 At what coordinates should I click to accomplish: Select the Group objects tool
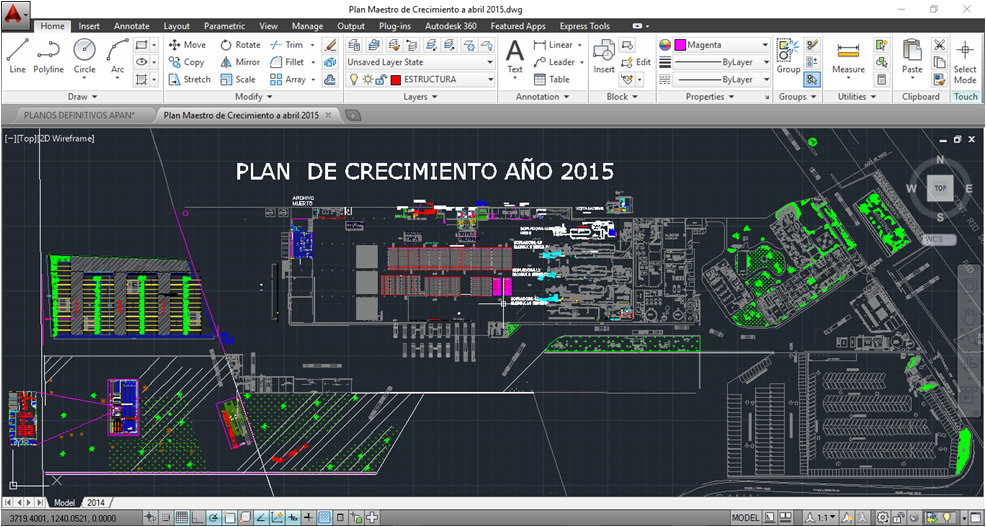pyautogui.click(x=788, y=55)
